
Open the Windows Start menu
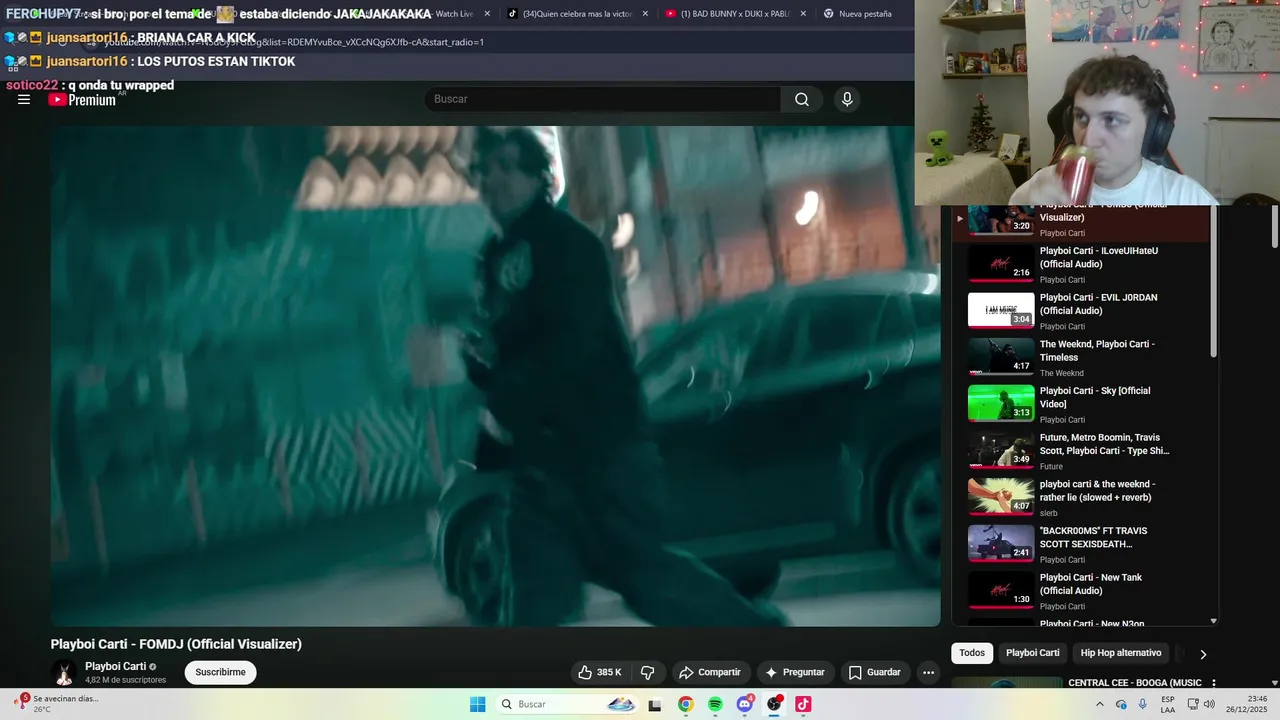click(478, 704)
